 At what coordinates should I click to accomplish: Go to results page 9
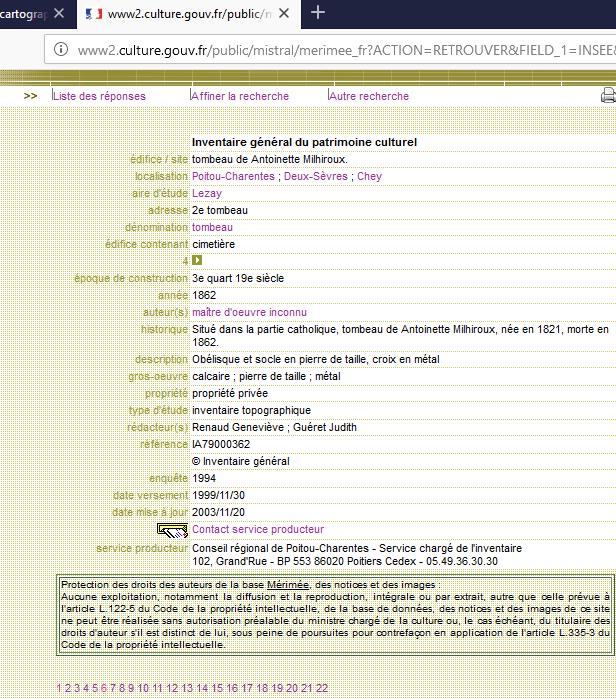pyautogui.click(x=131, y=688)
